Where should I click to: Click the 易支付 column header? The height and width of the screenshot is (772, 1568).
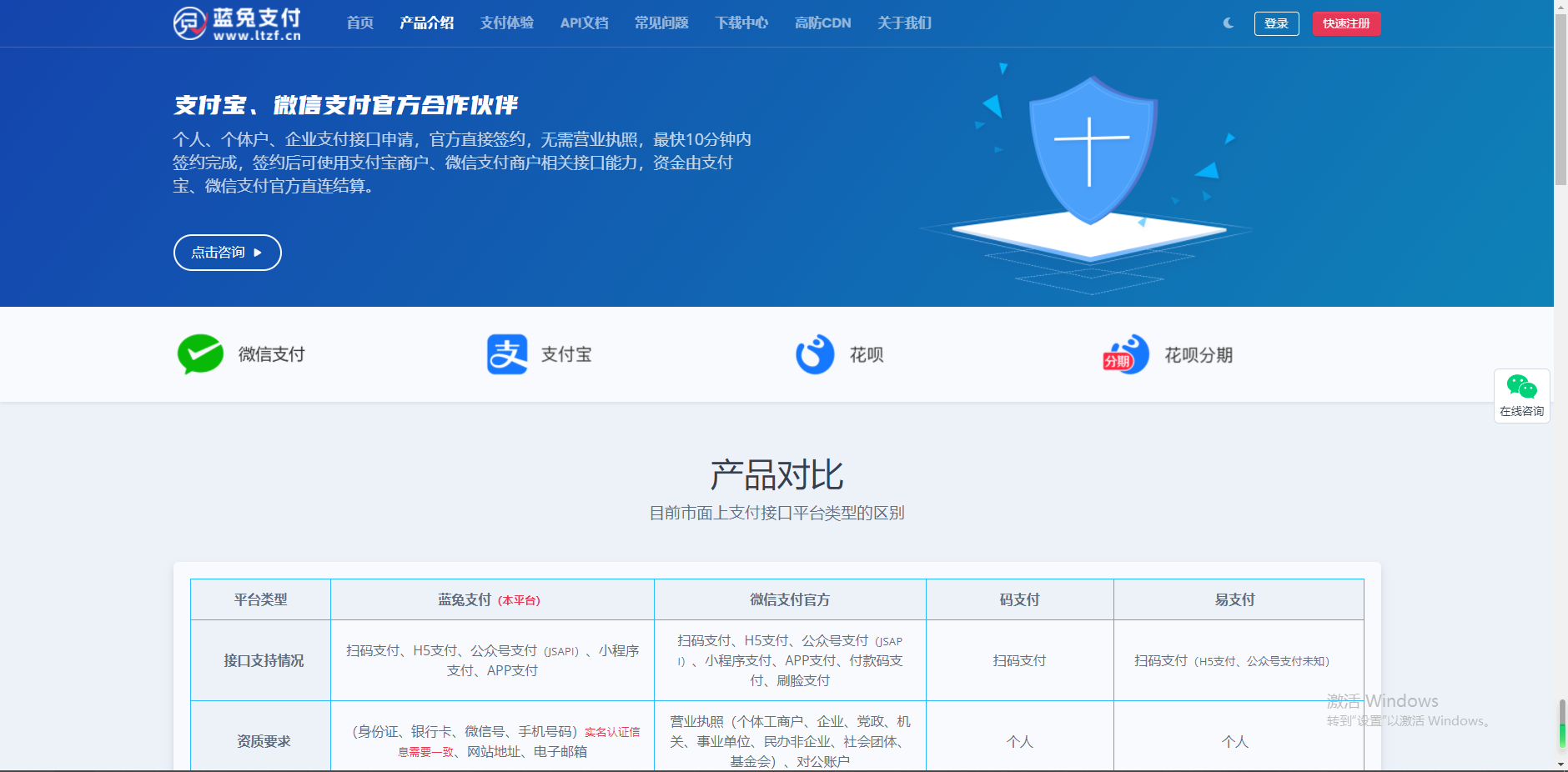1239,599
